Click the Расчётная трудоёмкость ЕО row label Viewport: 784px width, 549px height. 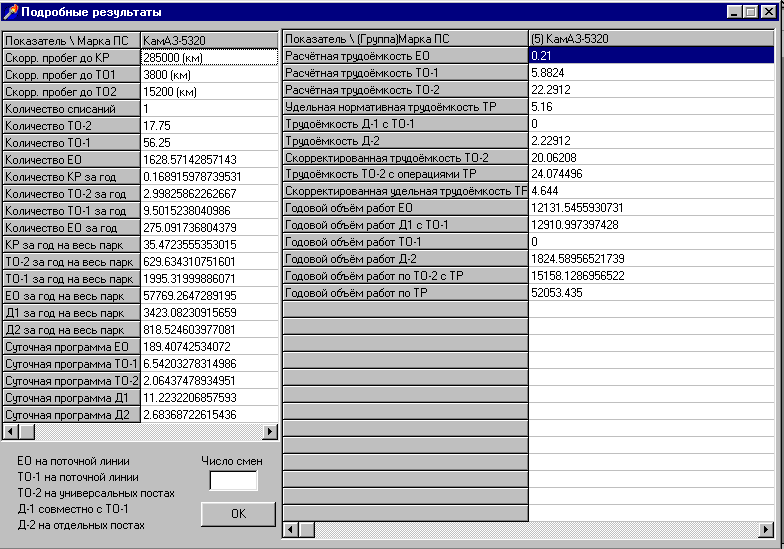pyautogui.click(x=406, y=56)
